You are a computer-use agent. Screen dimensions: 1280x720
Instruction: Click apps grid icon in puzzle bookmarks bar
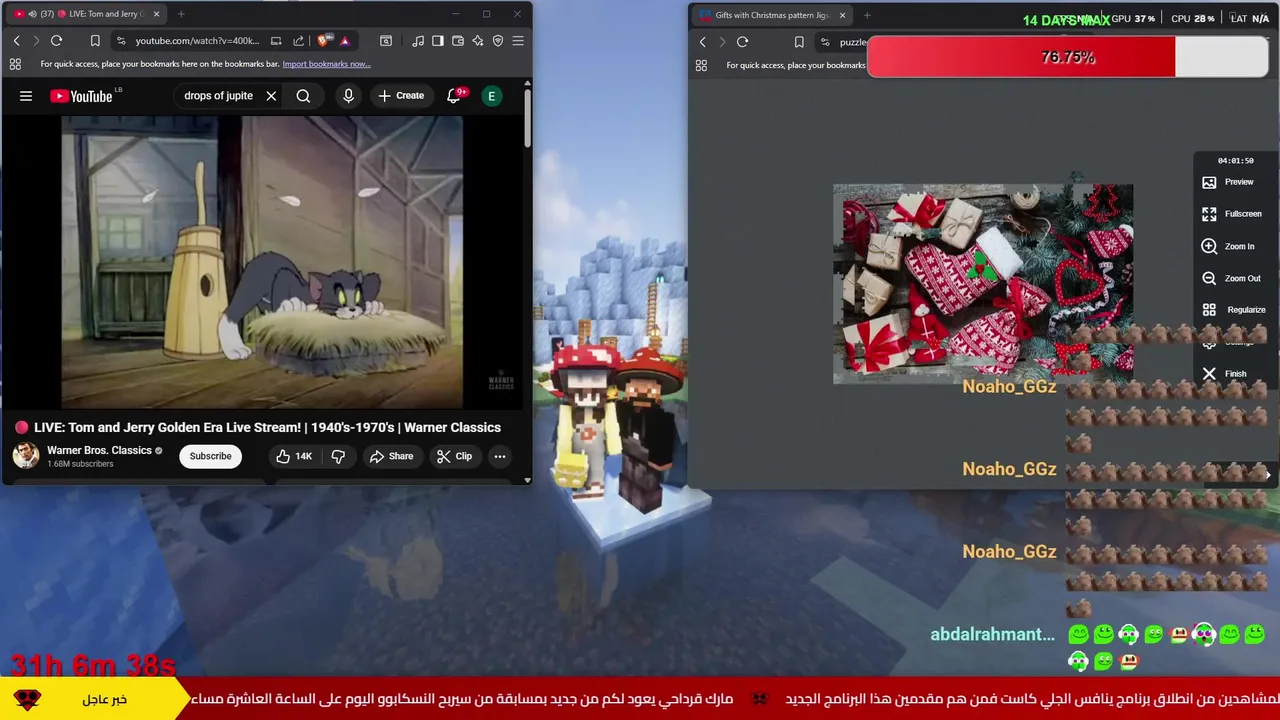click(701, 65)
